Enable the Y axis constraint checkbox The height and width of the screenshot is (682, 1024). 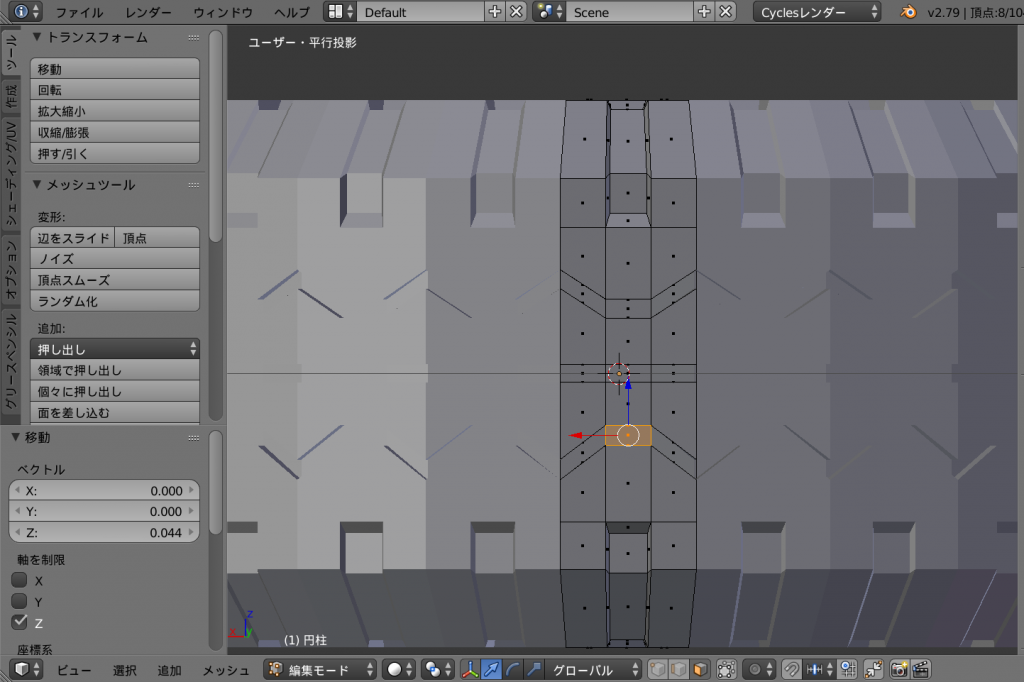click(19, 601)
